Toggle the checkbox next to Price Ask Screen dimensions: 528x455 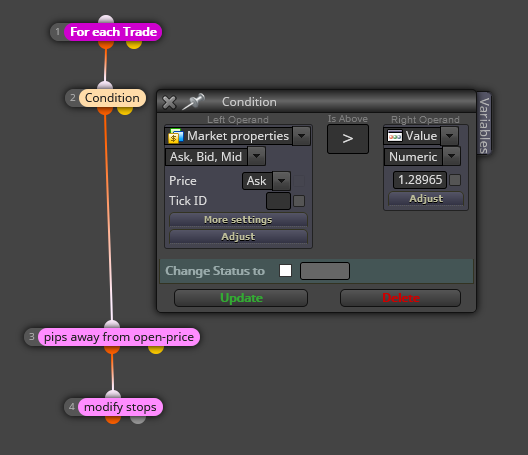299,181
